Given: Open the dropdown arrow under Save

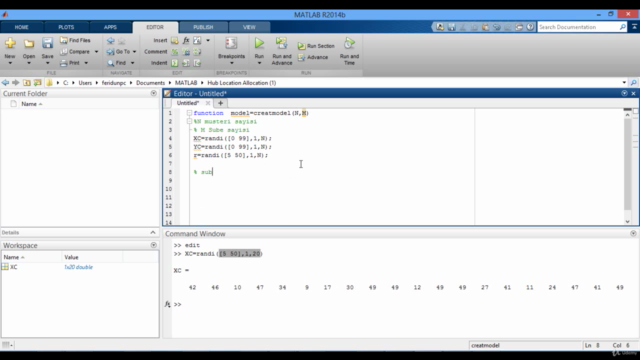Looking at the screenshot, I should pyautogui.click(x=47, y=63).
